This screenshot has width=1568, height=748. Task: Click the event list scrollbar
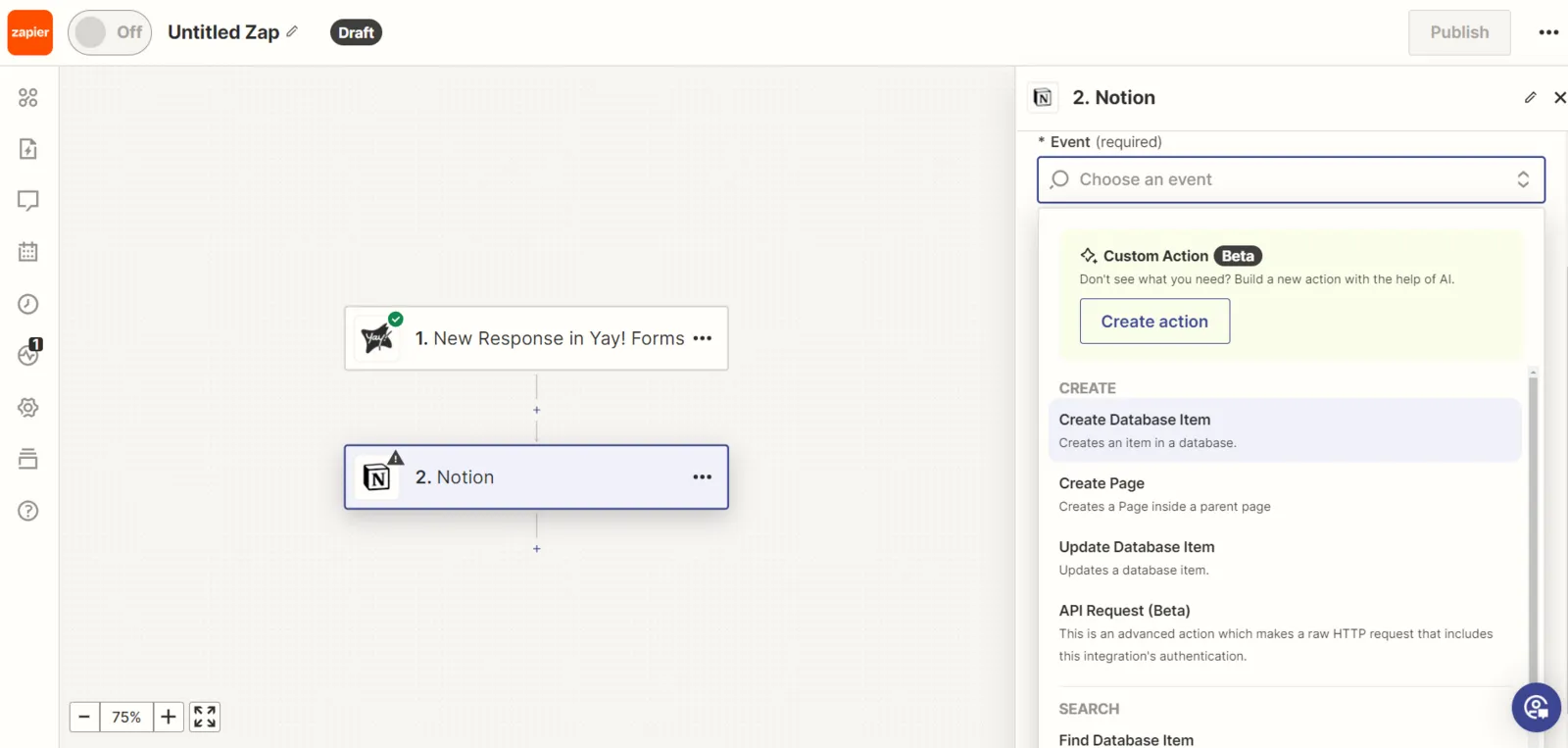pos(1534,529)
